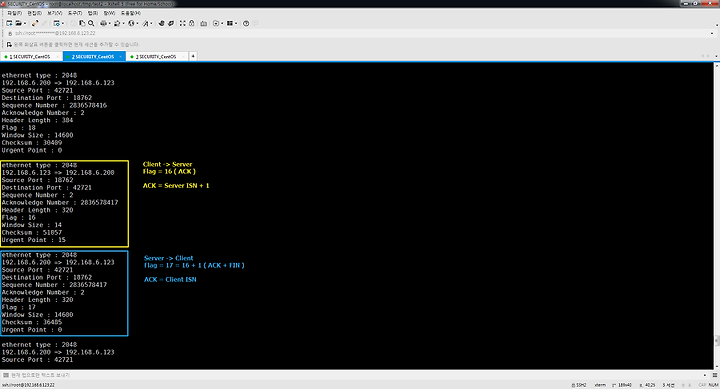Click the layout arrange toolbar icon
The image size is (720, 389).
click(x=230, y=23)
